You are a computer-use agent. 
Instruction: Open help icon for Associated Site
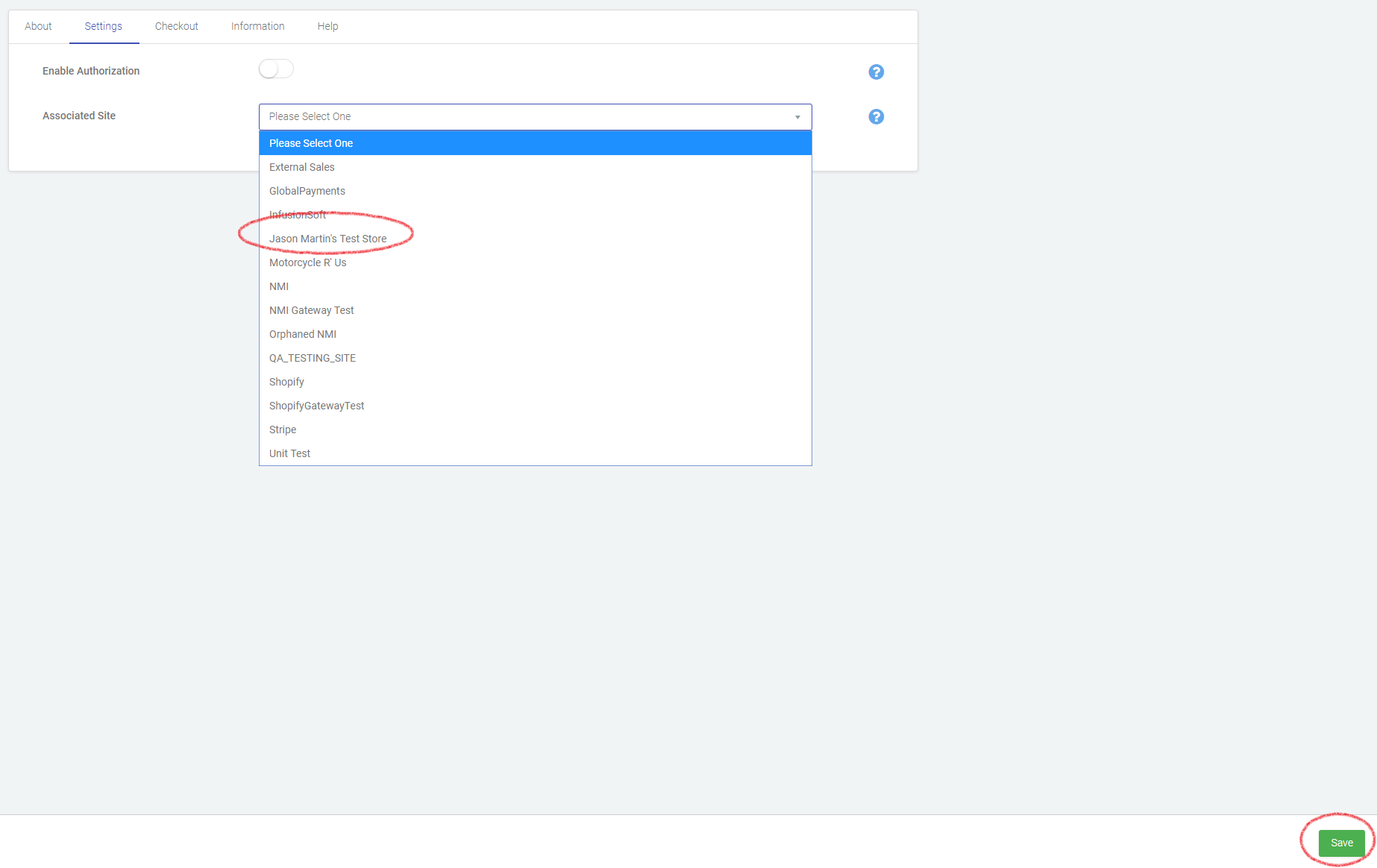[876, 116]
